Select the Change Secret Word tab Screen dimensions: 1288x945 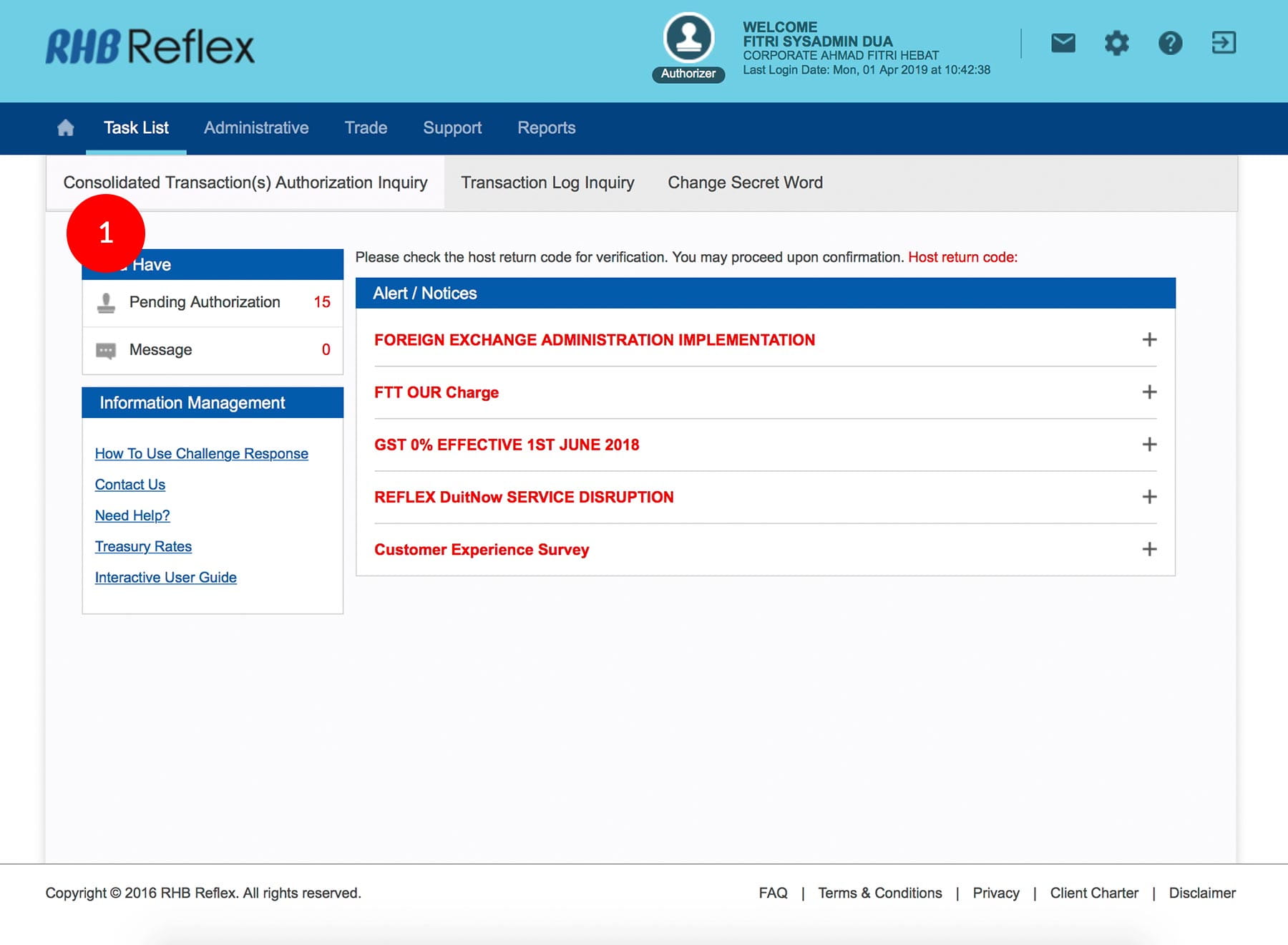[745, 183]
